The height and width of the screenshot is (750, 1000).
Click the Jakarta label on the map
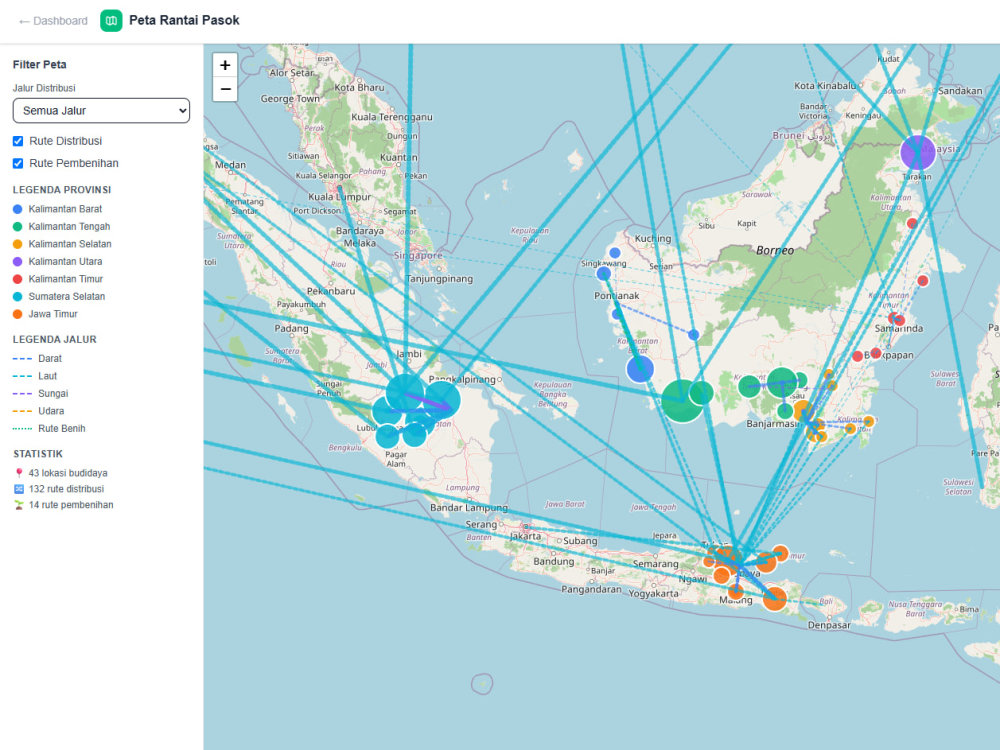pyautogui.click(x=526, y=536)
